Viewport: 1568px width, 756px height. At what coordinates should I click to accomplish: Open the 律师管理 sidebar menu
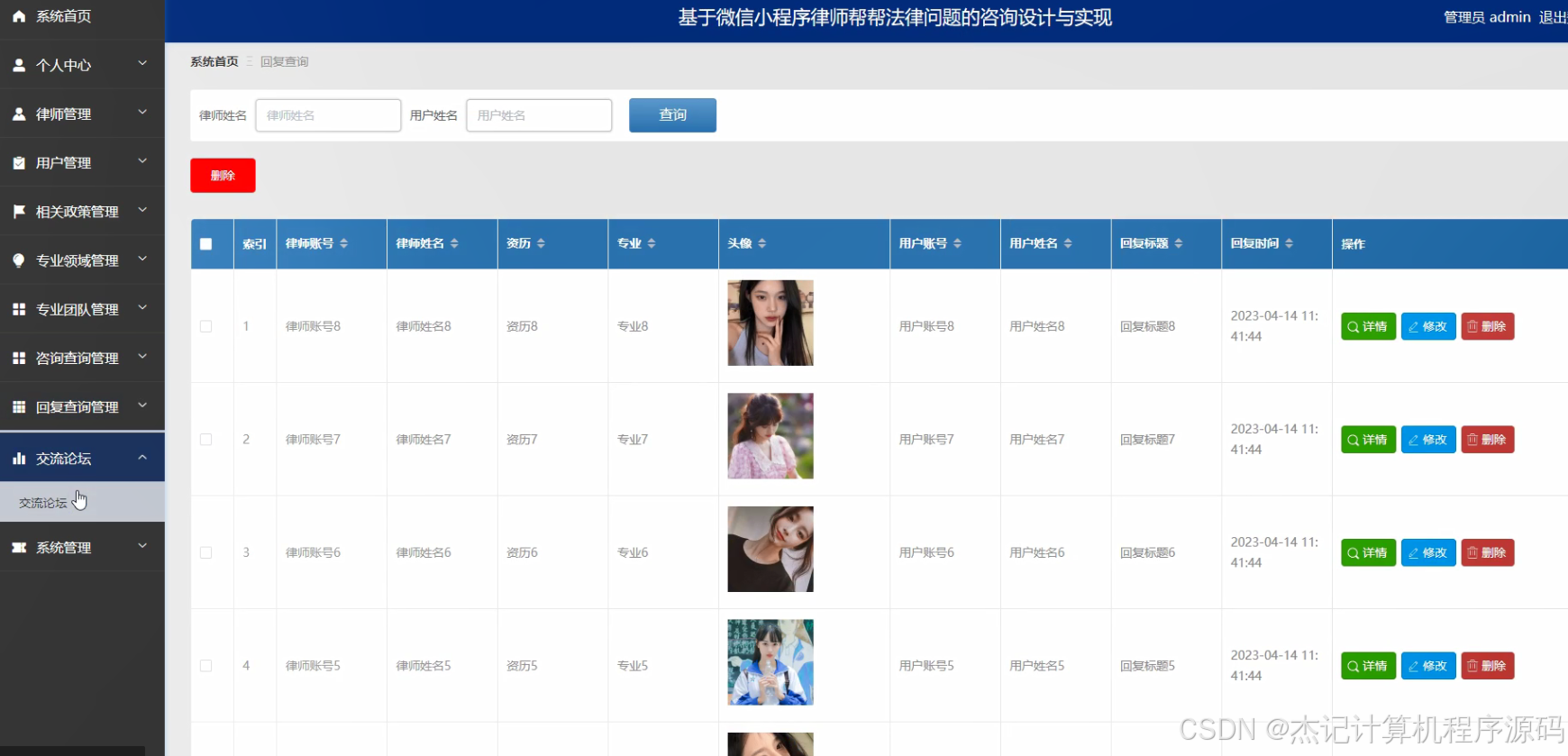coord(82,114)
